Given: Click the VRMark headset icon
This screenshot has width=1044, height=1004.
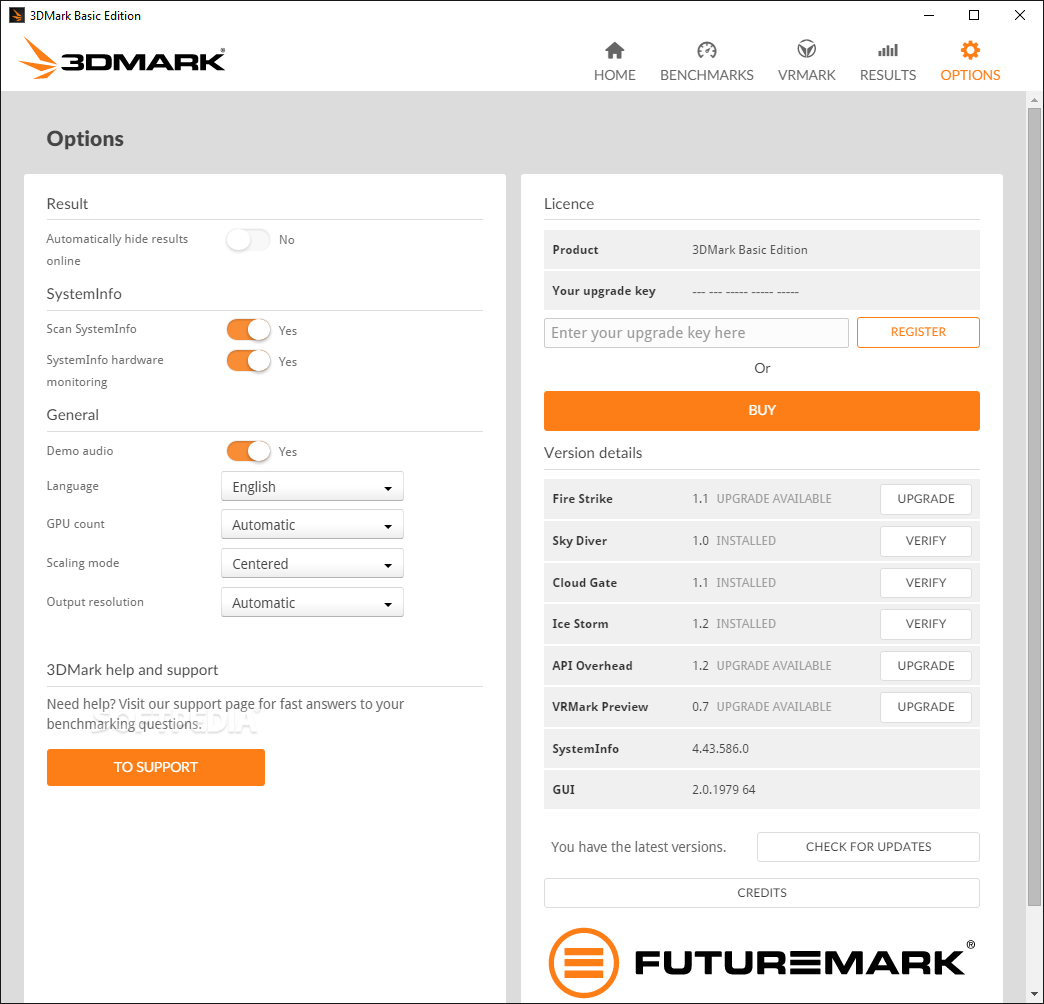Looking at the screenshot, I should pos(806,49).
